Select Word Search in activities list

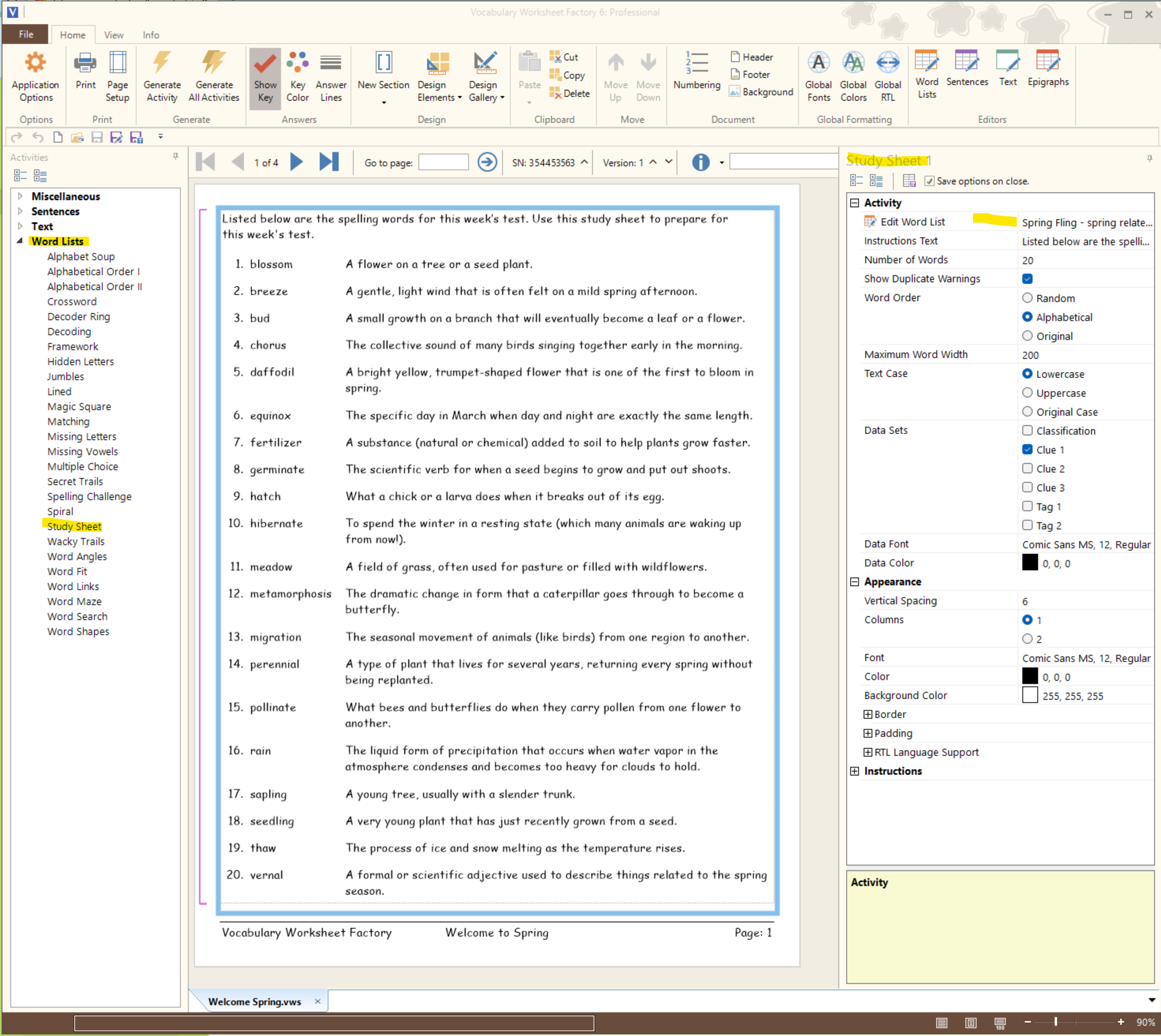[77, 617]
